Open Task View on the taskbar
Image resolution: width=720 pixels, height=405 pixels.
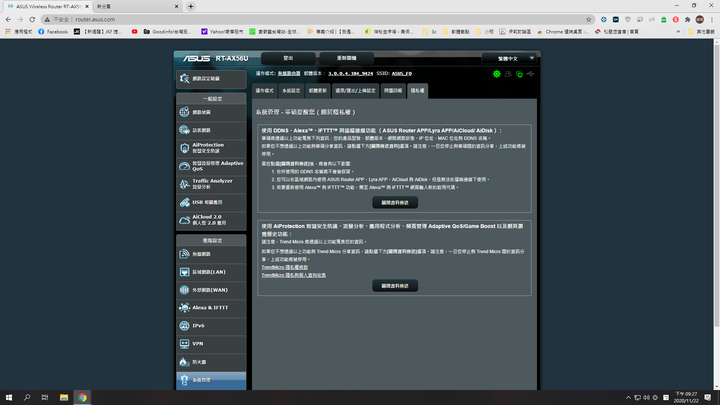click(45, 398)
